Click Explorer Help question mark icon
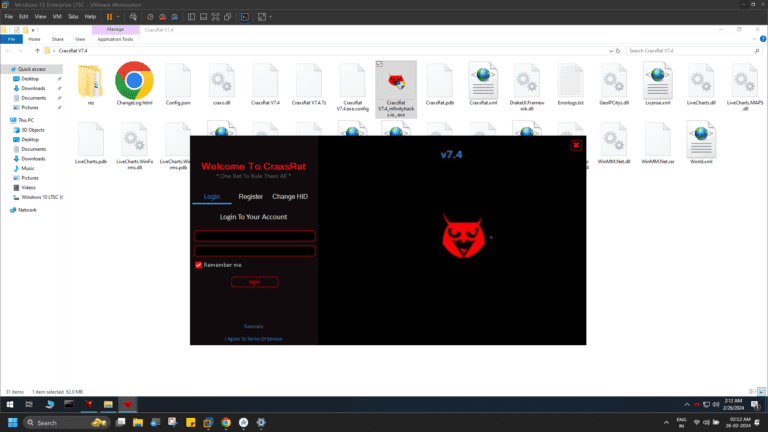 (x=763, y=39)
